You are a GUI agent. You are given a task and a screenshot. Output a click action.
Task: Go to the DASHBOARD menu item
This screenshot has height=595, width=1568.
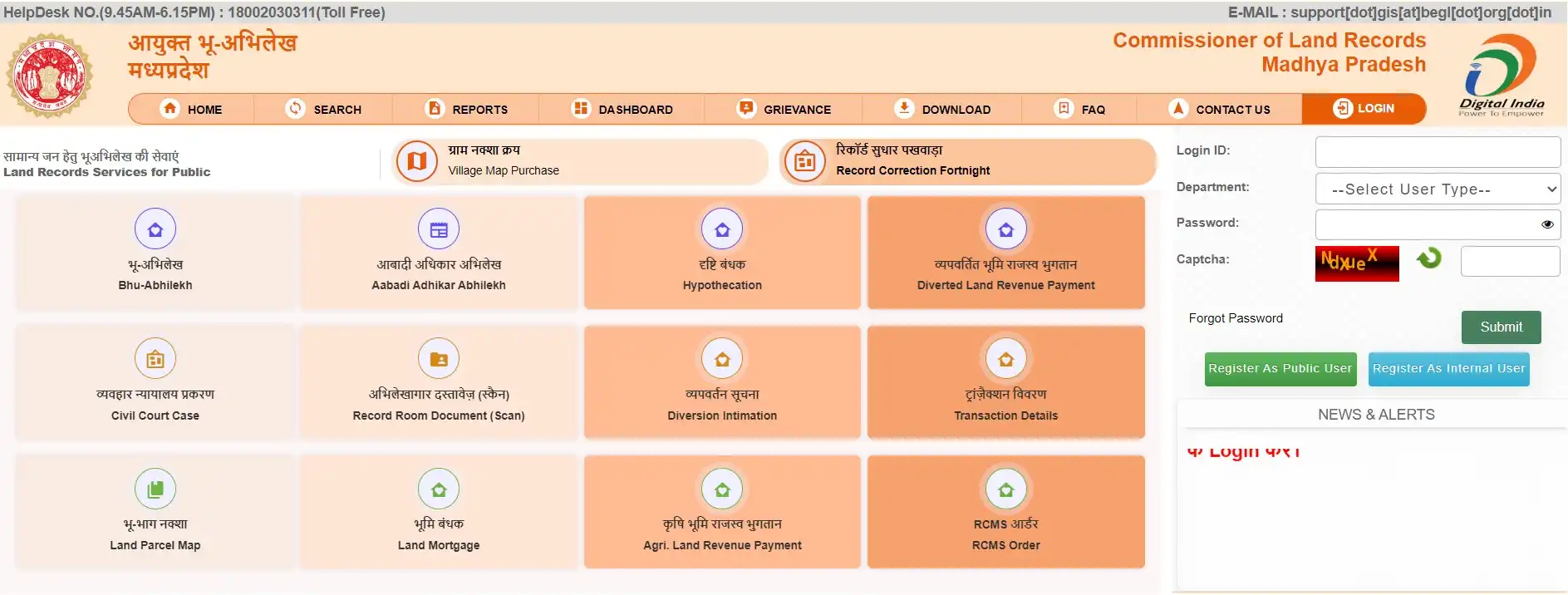pos(622,109)
